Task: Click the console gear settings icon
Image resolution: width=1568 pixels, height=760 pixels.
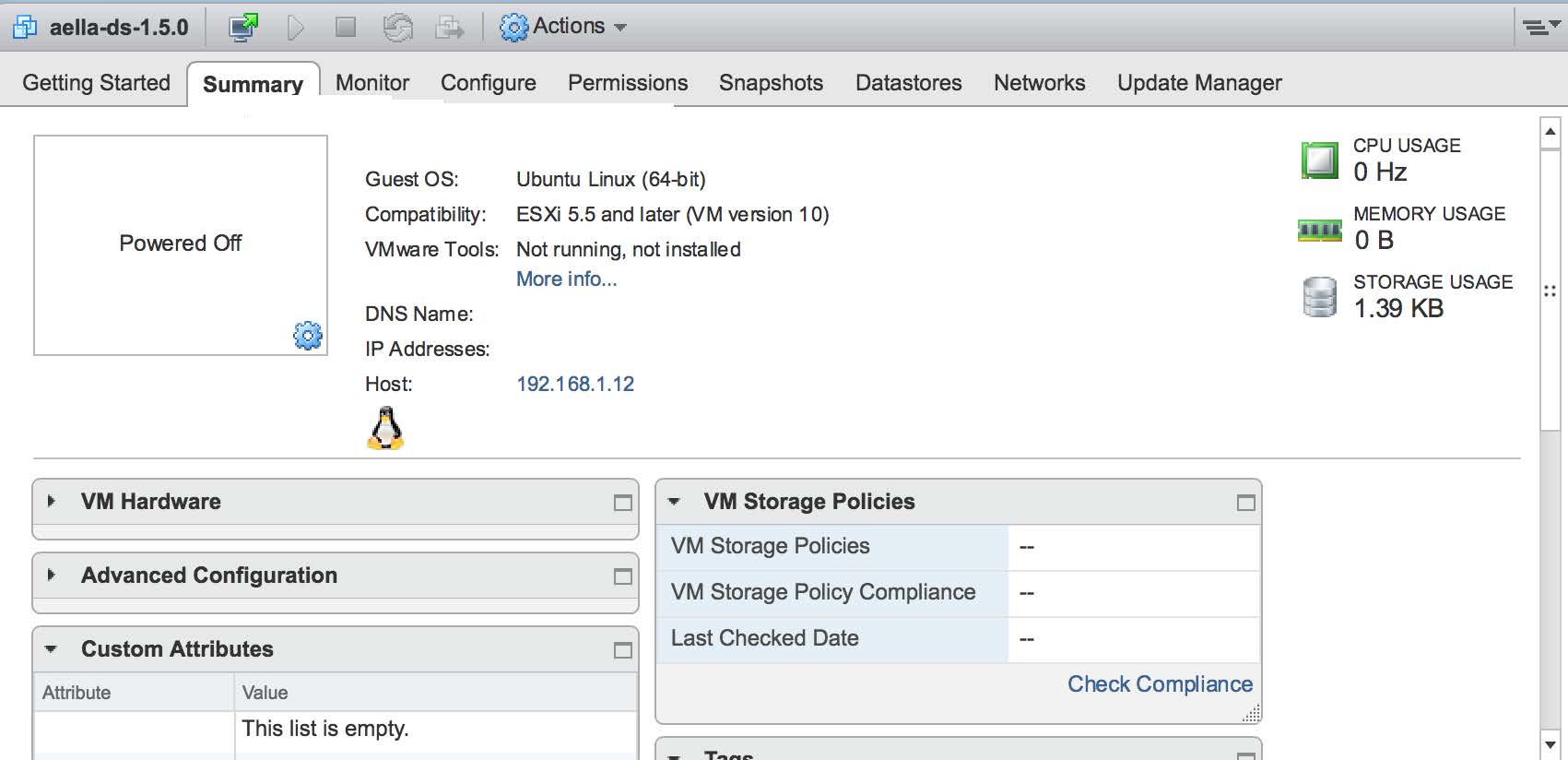Action: pos(307,335)
